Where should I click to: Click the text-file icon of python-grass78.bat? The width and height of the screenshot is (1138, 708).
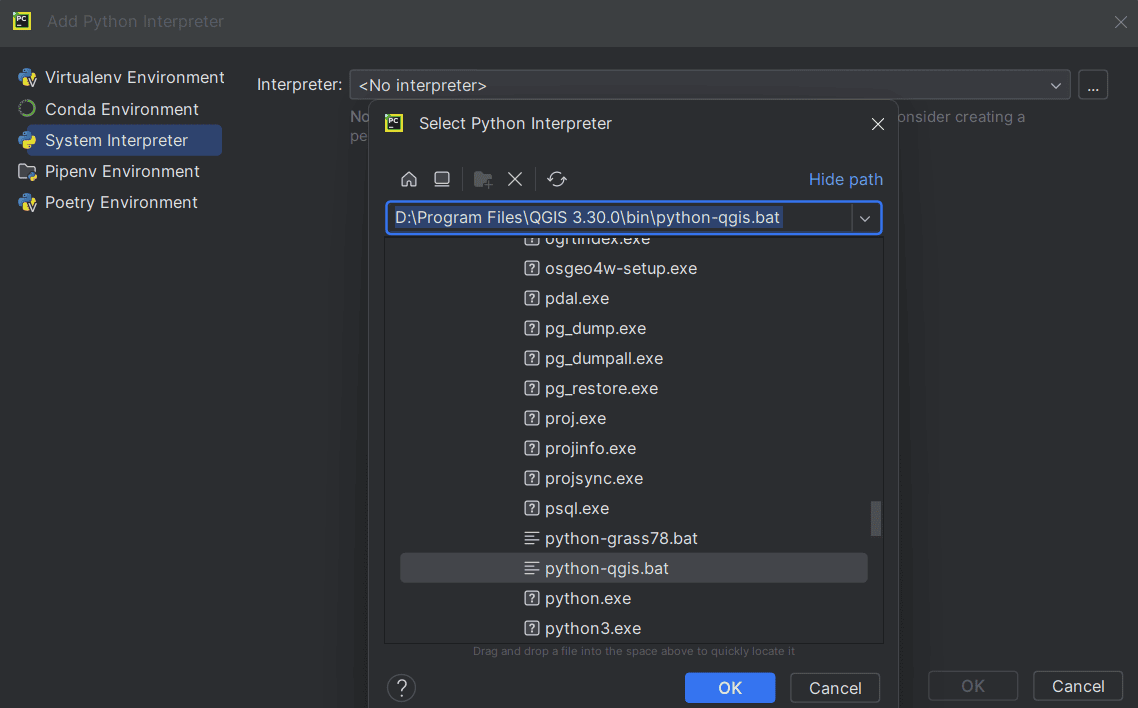pos(531,538)
